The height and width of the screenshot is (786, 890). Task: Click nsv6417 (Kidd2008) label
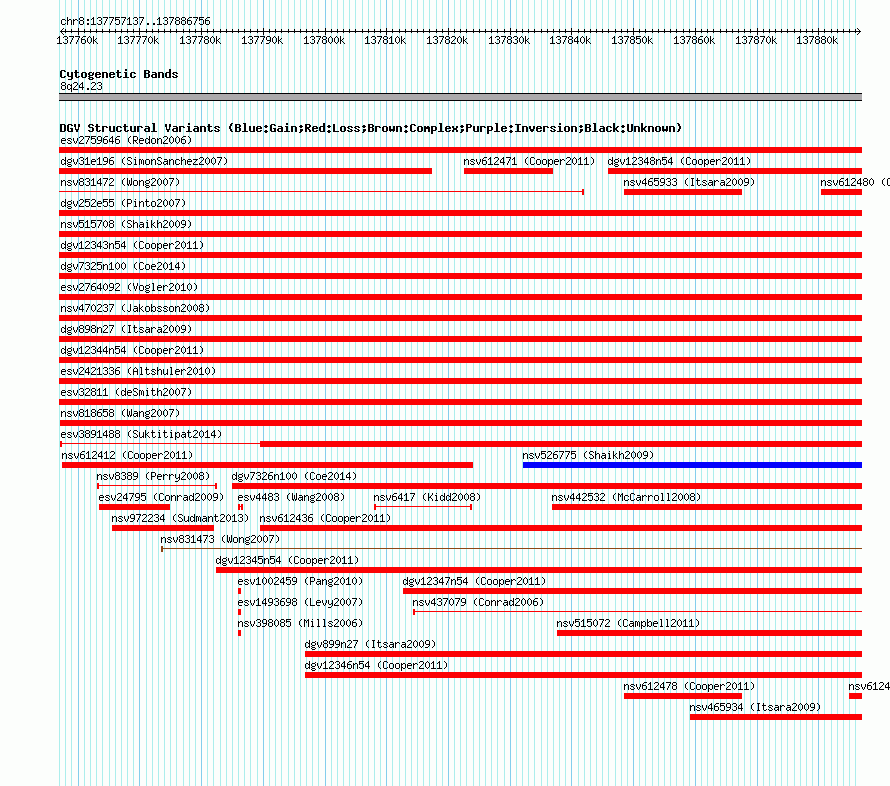coord(427,497)
